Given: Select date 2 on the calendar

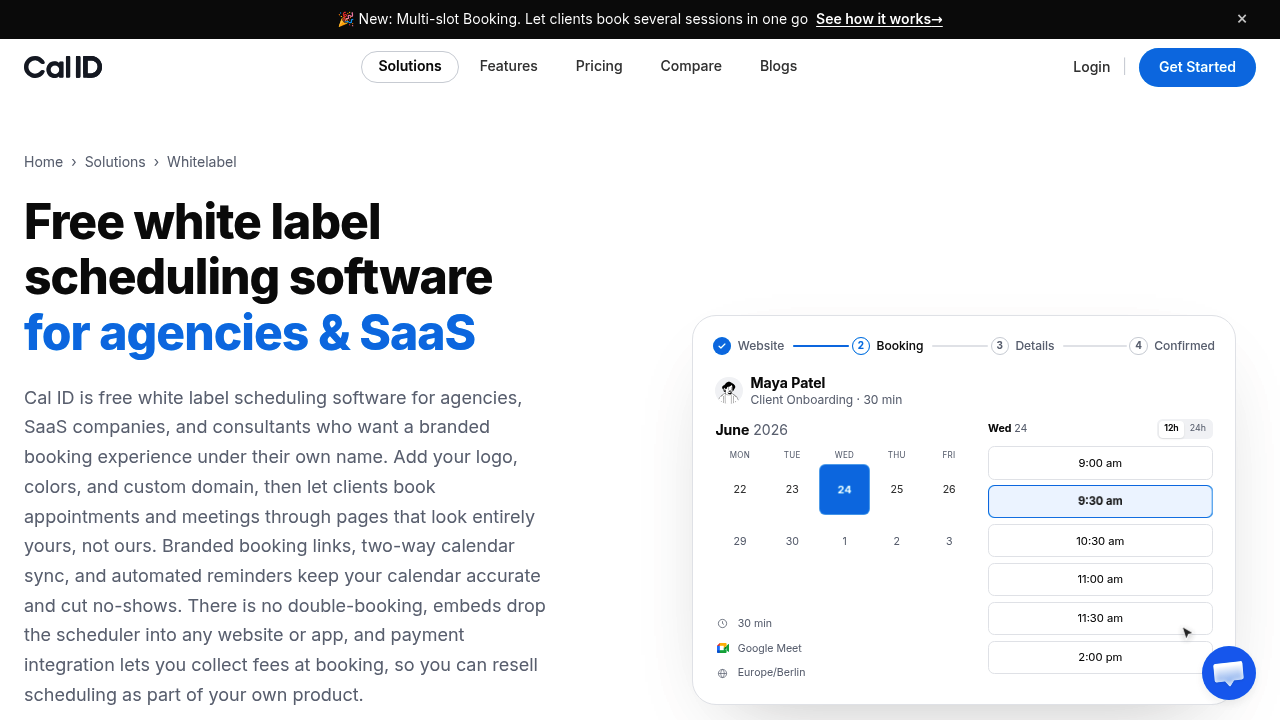Looking at the screenshot, I should tap(897, 542).
